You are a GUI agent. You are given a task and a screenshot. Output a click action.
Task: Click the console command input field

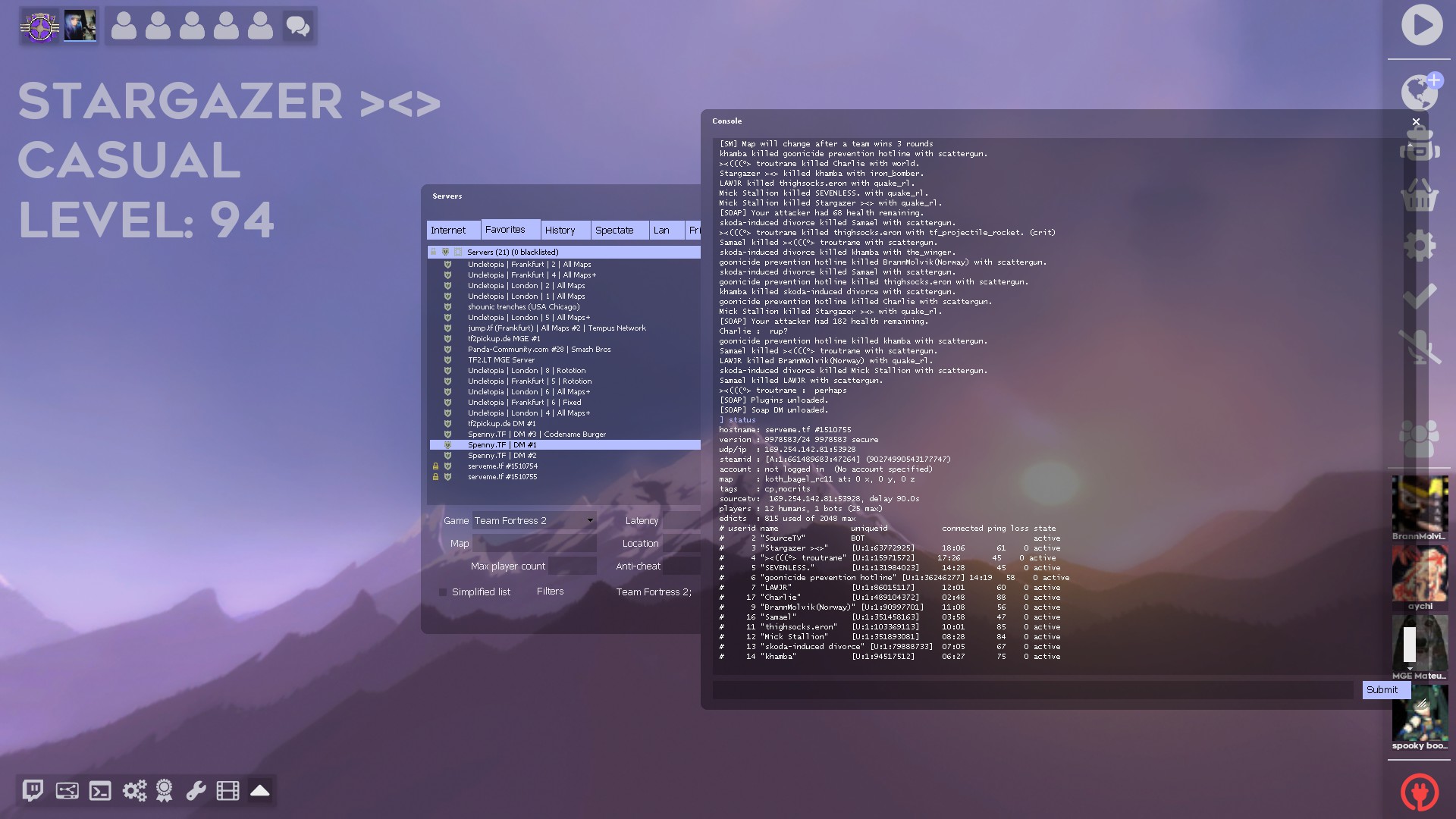[1033, 690]
